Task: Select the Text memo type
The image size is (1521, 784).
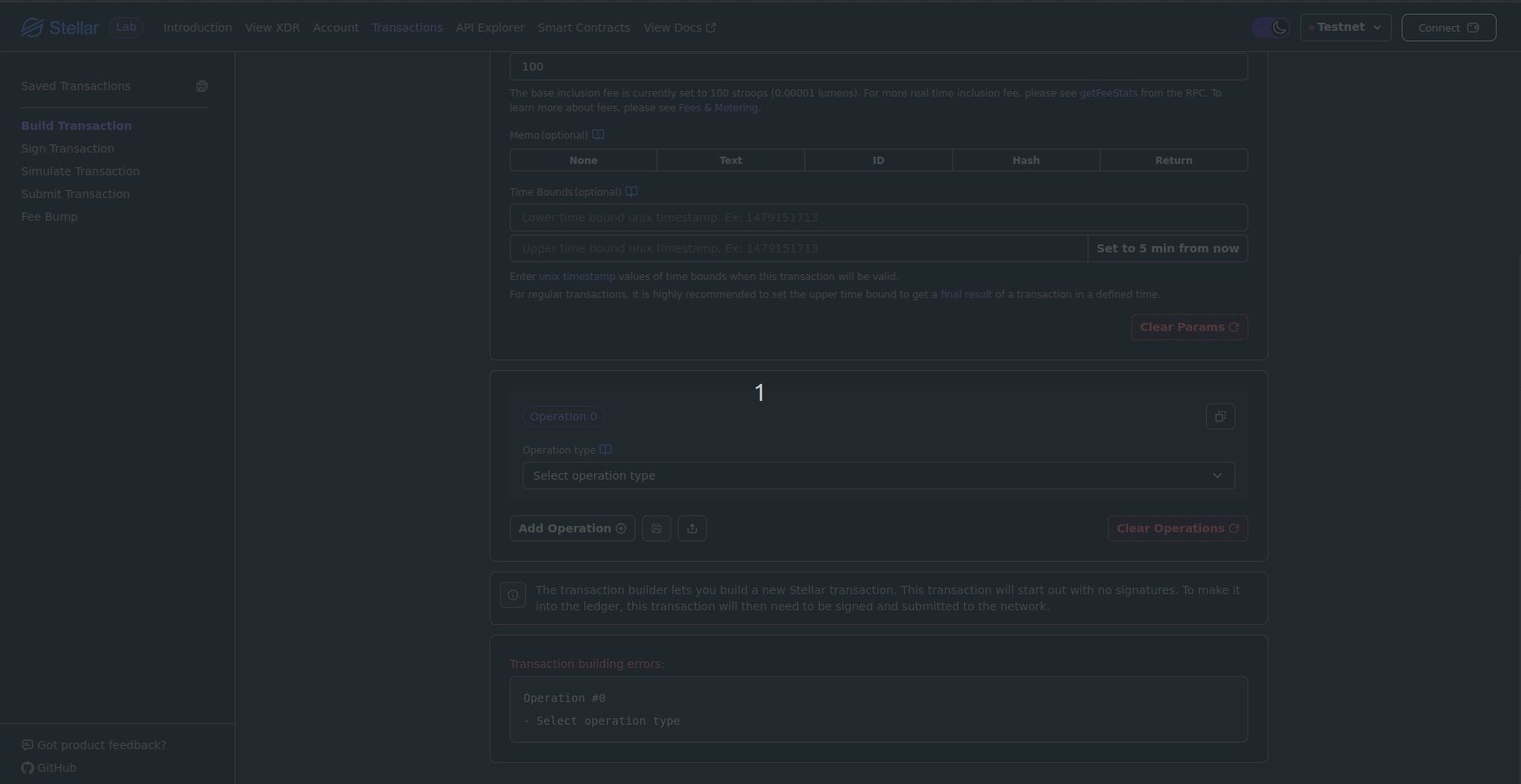Action: click(x=730, y=160)
